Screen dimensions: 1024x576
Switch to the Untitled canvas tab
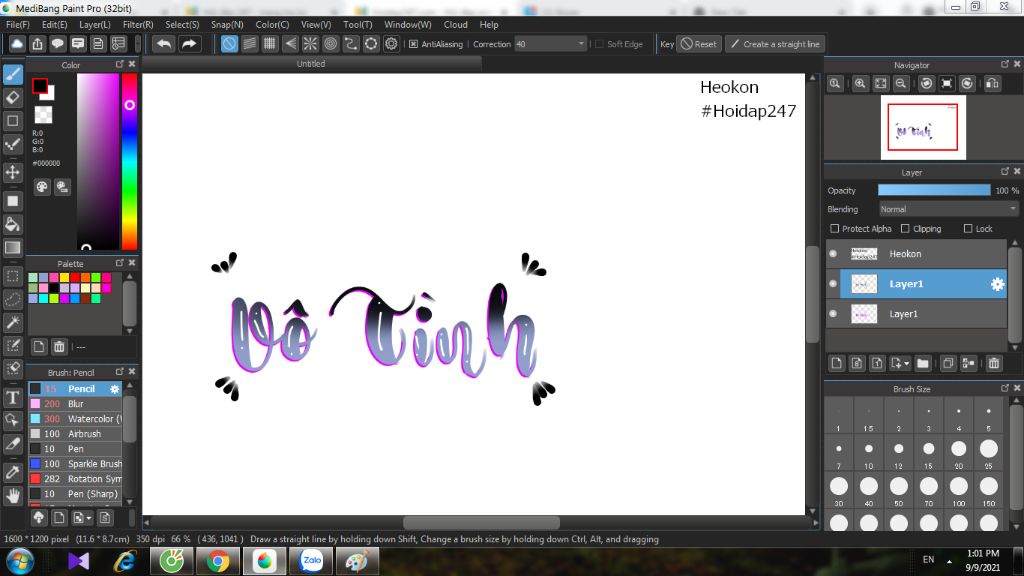pyautogui.click(x=311, y=64)
